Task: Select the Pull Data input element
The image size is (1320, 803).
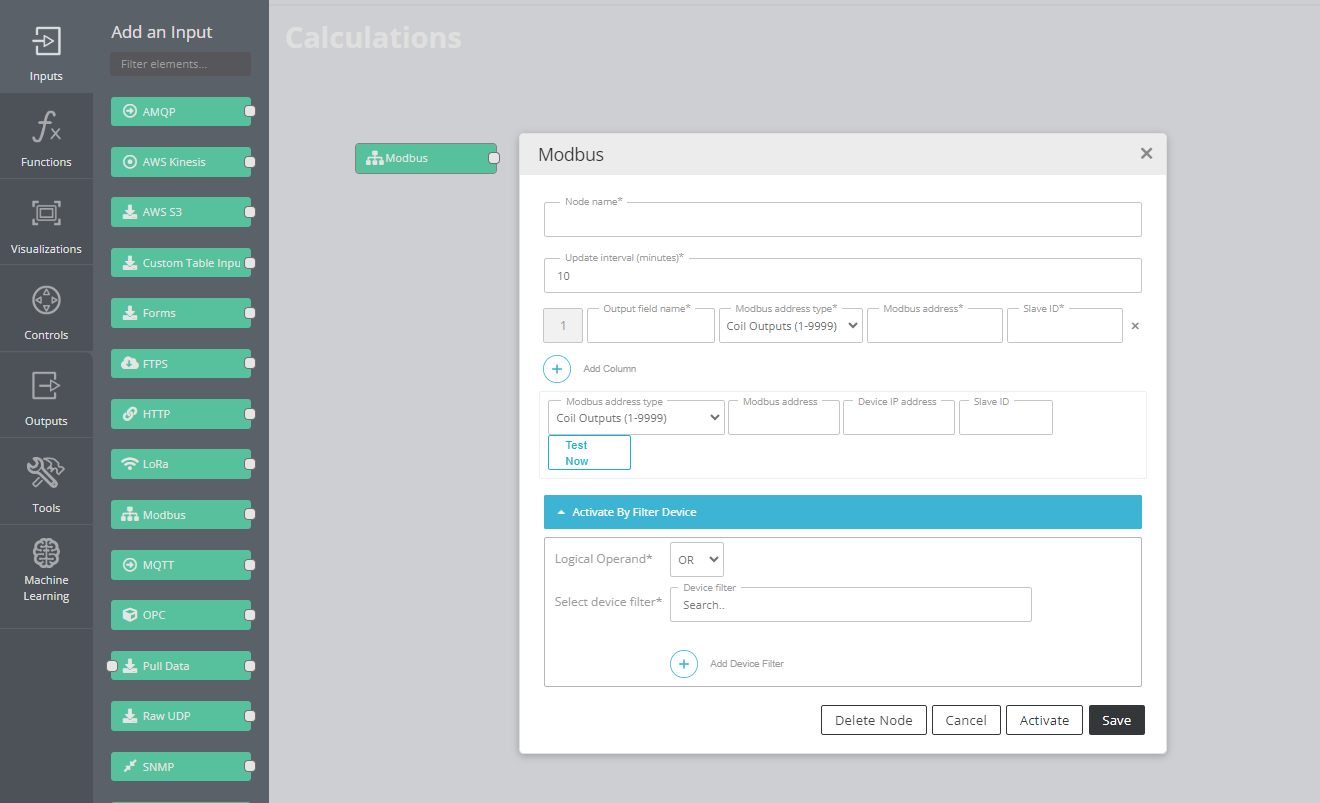Action: [180, 666]
